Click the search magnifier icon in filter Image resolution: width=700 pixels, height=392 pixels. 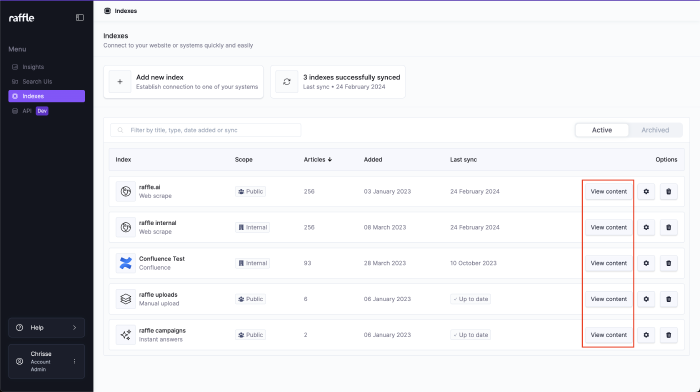[120, 130]
